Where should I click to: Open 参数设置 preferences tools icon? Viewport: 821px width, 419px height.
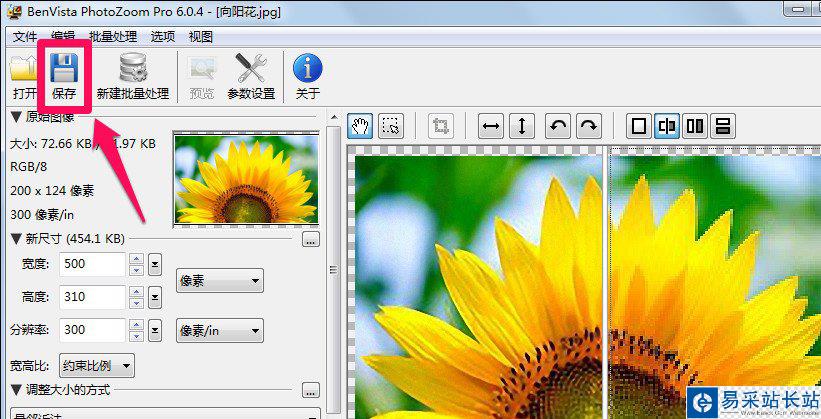251,68
